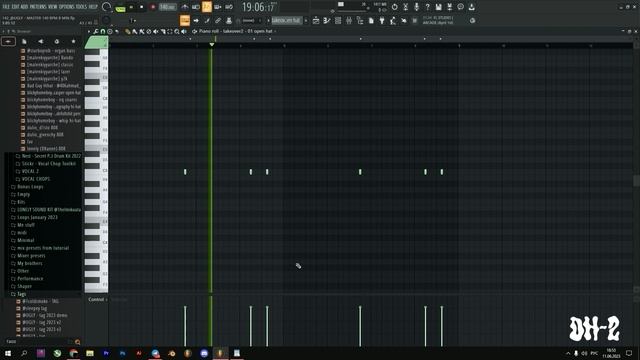Image resolution: width=640 pixels, height=360 pixels.
Task: Click the one-click recording microphone icon
Action: tap(416, 7)
